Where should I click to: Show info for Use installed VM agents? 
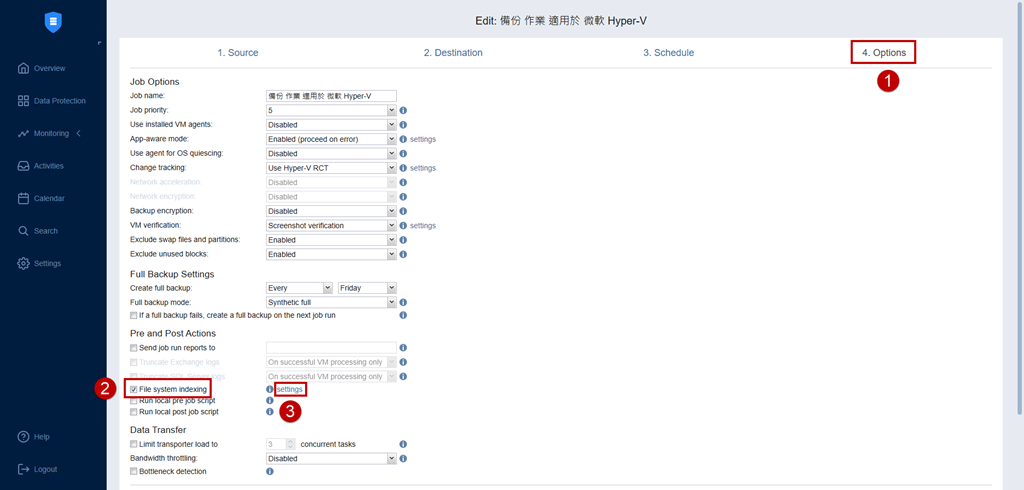click(403, 125)
